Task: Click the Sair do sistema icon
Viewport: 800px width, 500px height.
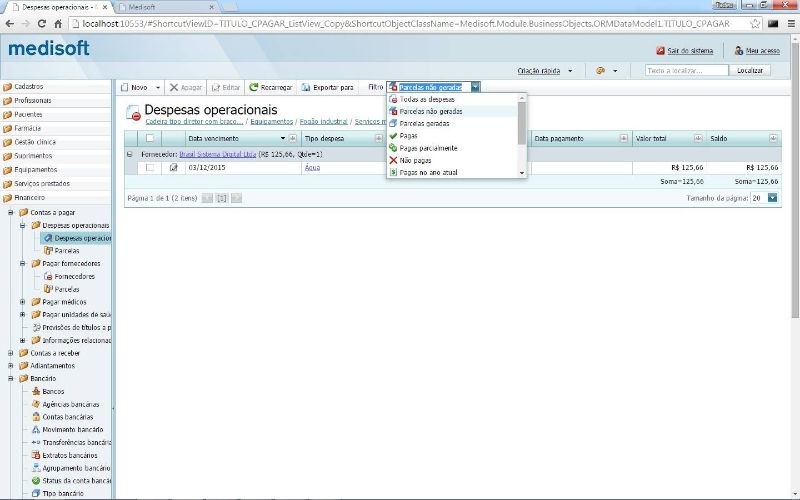Action: 661,50
